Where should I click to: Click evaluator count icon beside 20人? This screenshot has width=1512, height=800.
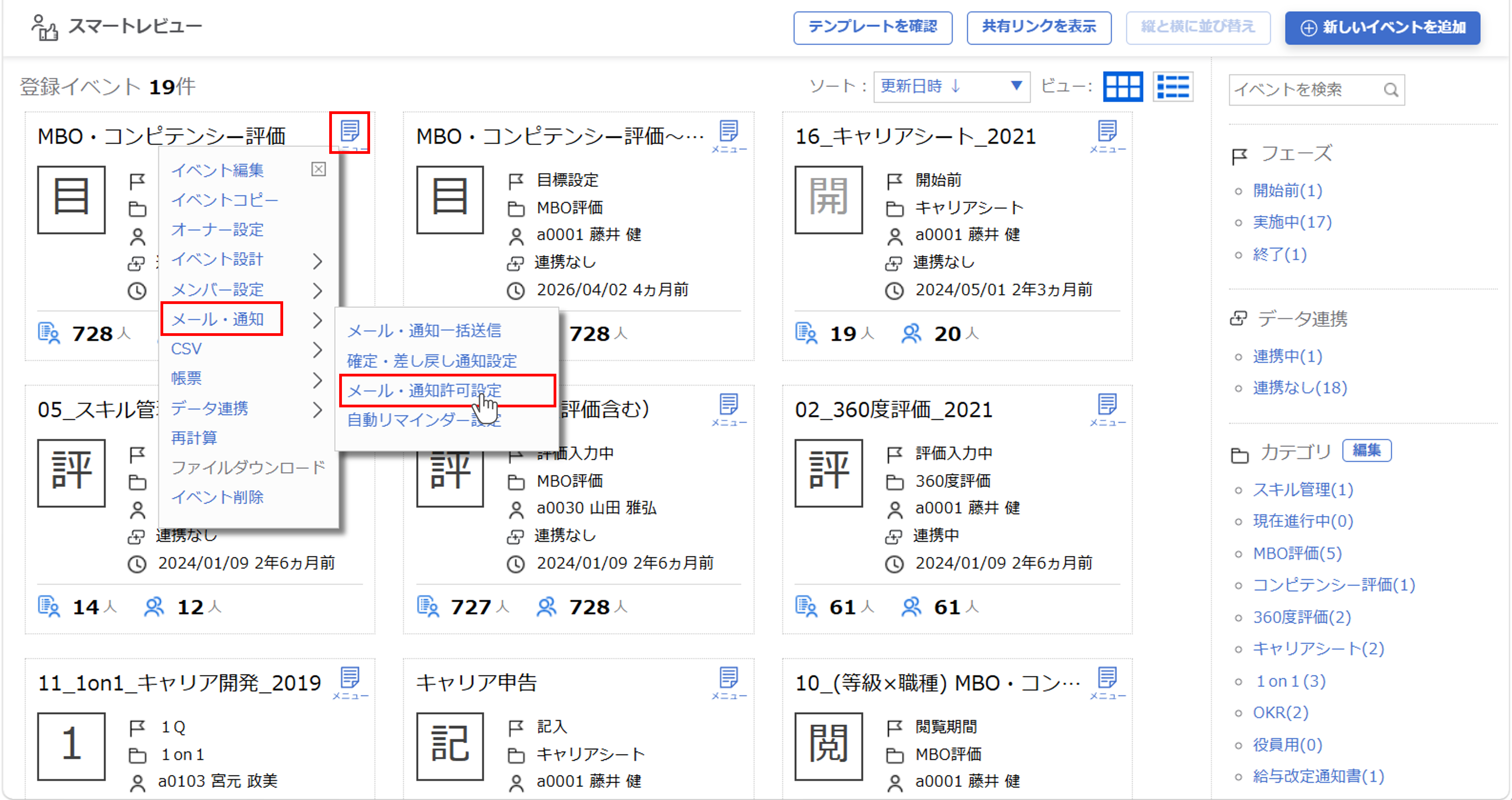tap(911, 333)
